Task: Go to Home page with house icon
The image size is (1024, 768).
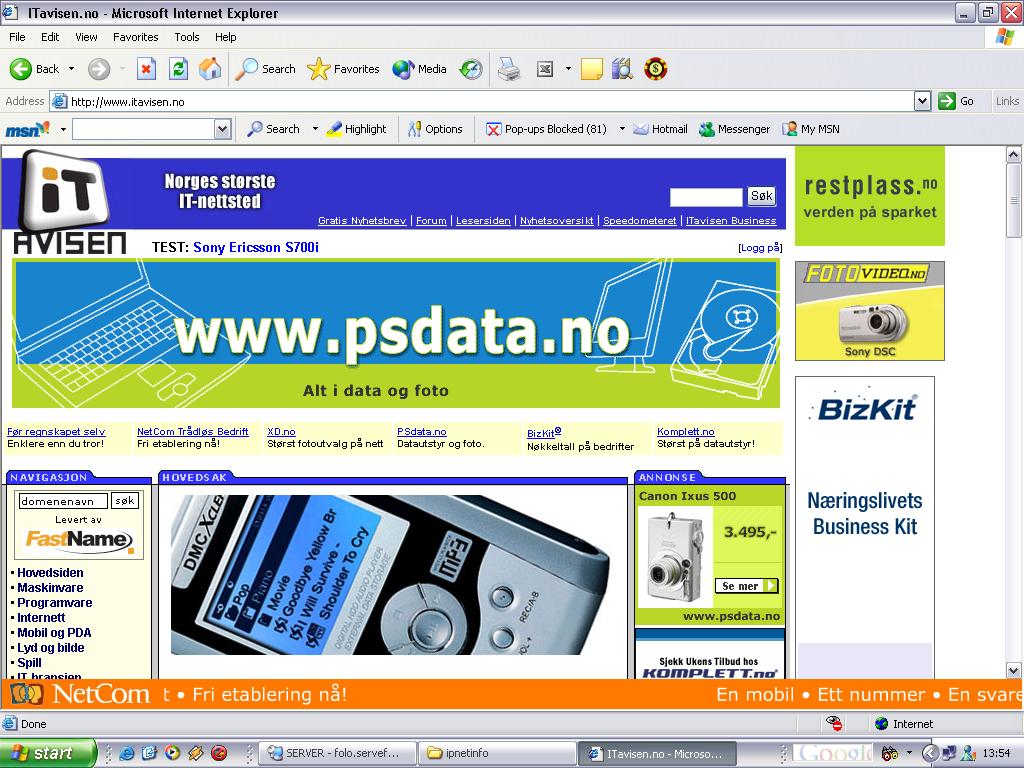Action: [210, 69]
